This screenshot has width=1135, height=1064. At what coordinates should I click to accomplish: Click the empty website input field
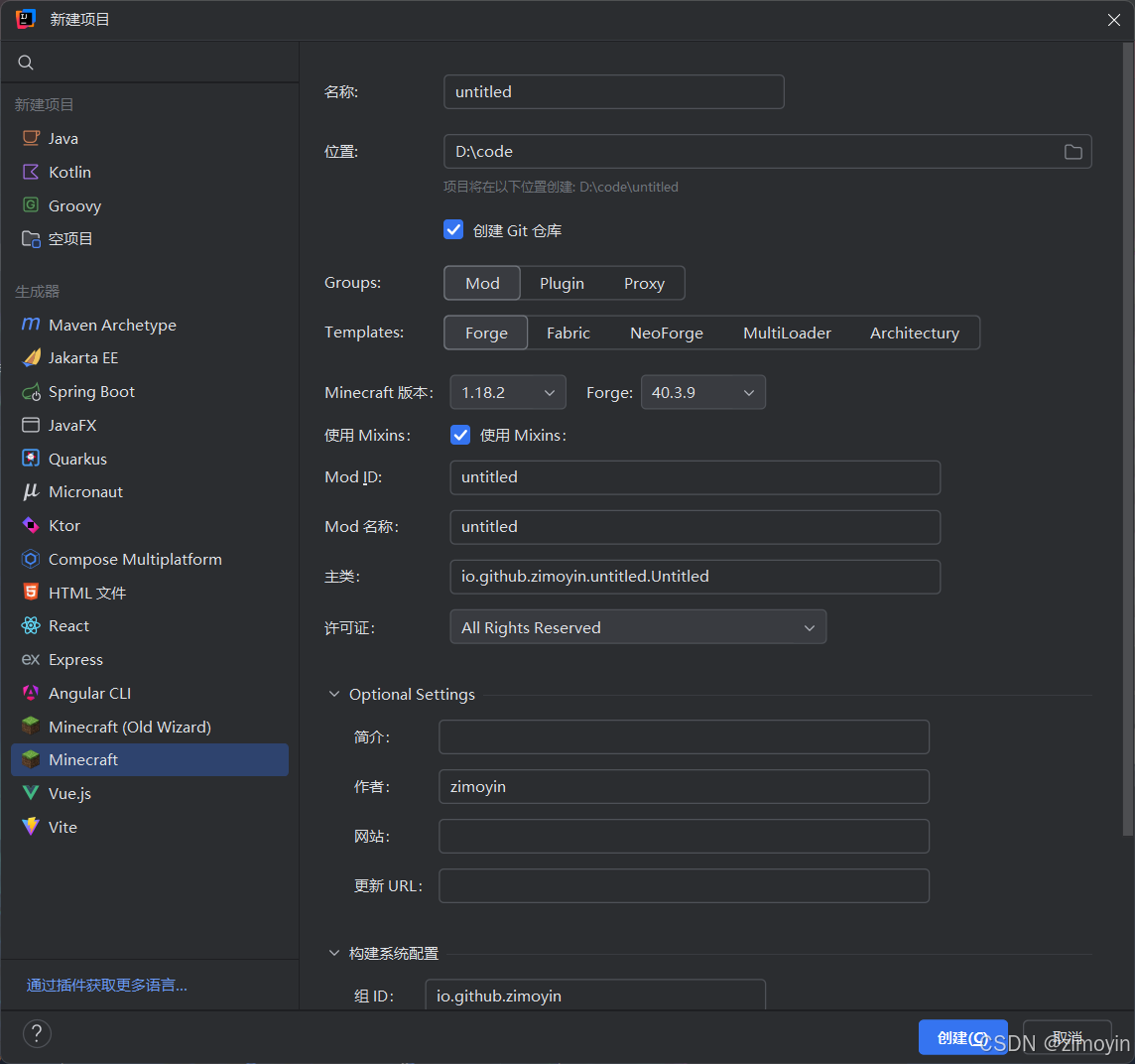tap(684, 836)
